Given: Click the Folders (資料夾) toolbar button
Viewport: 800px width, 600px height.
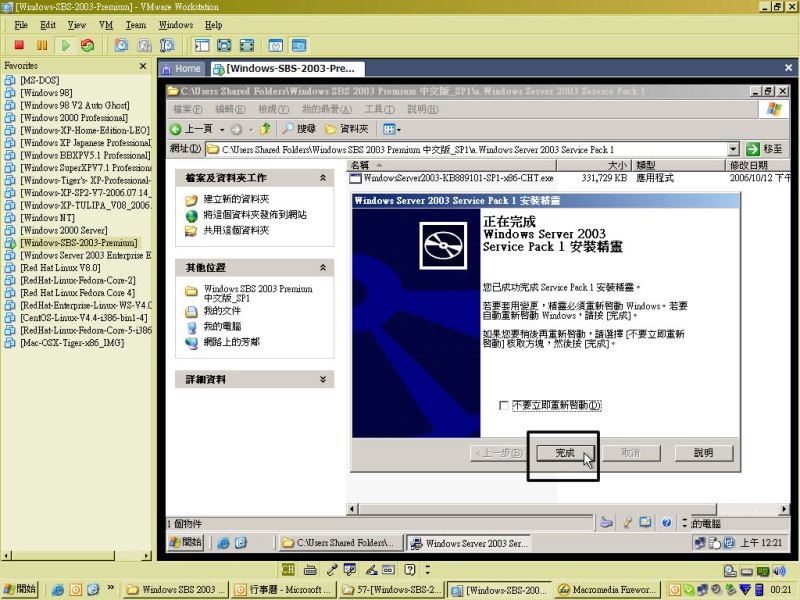Looking at the screenshot, I should pos(347,129).
